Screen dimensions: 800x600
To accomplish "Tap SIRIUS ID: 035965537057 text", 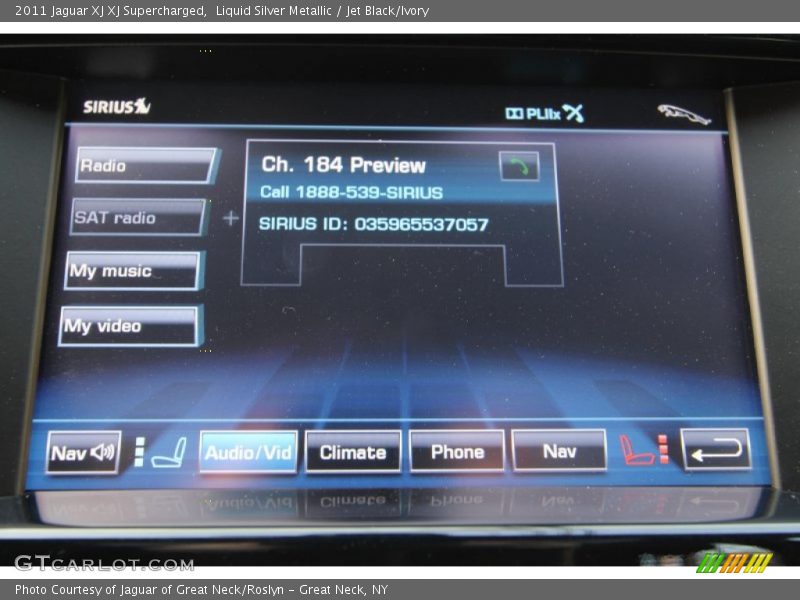I will pos(373,224).
